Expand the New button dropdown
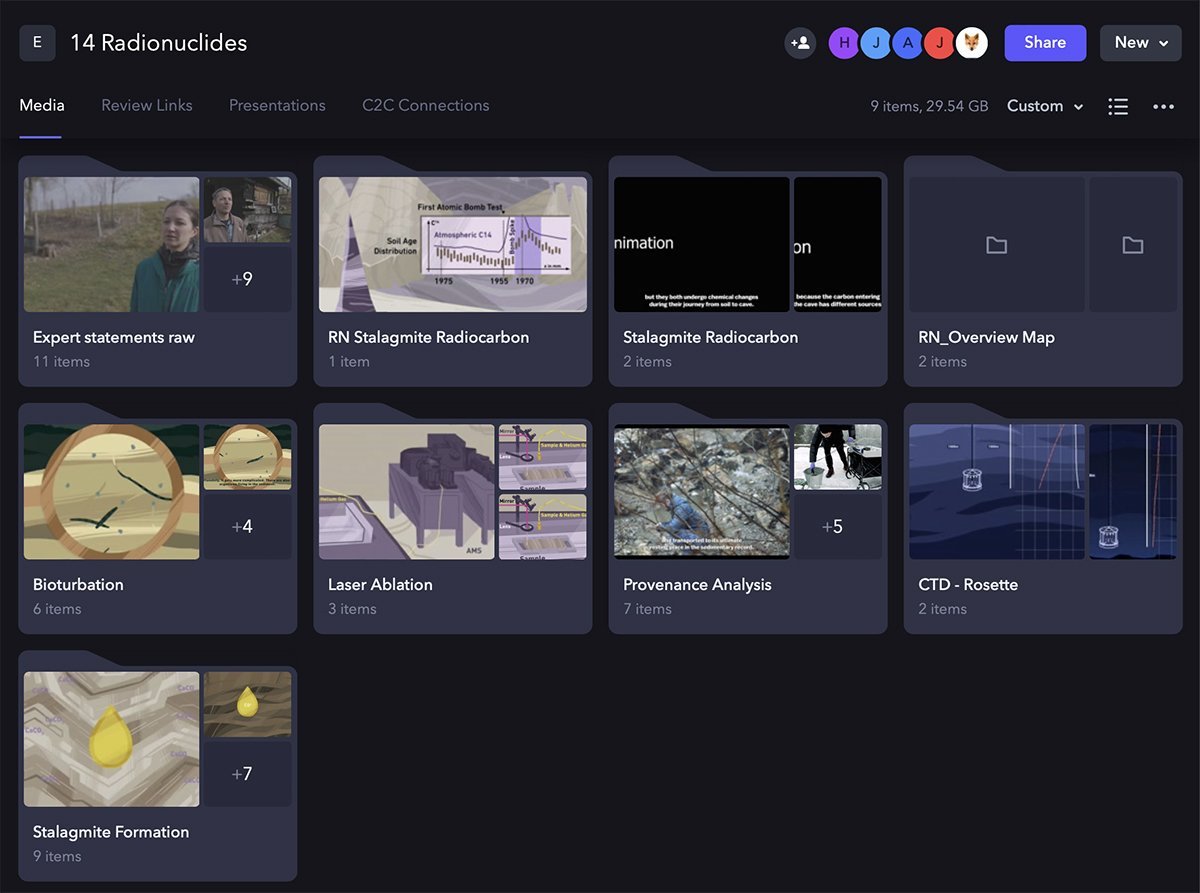The width and height of the screenshot is (1200, 893). (x=1141, y=43)
